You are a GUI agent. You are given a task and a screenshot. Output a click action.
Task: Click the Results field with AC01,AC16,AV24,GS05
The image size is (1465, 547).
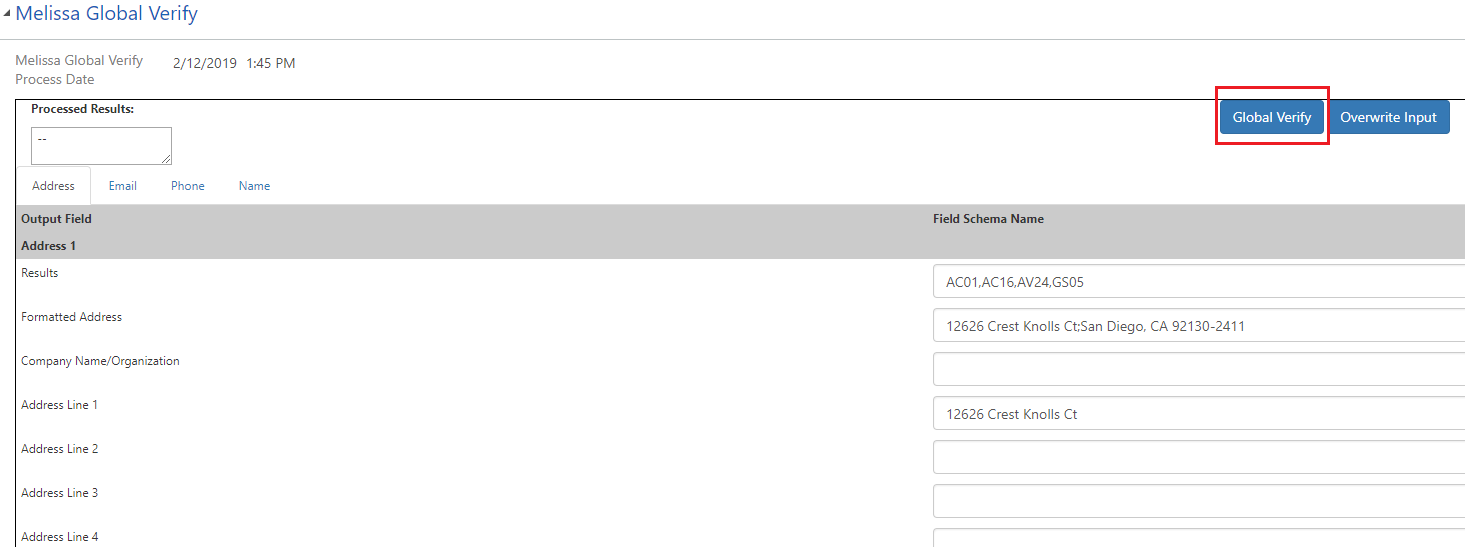[x=1198, y=282]
